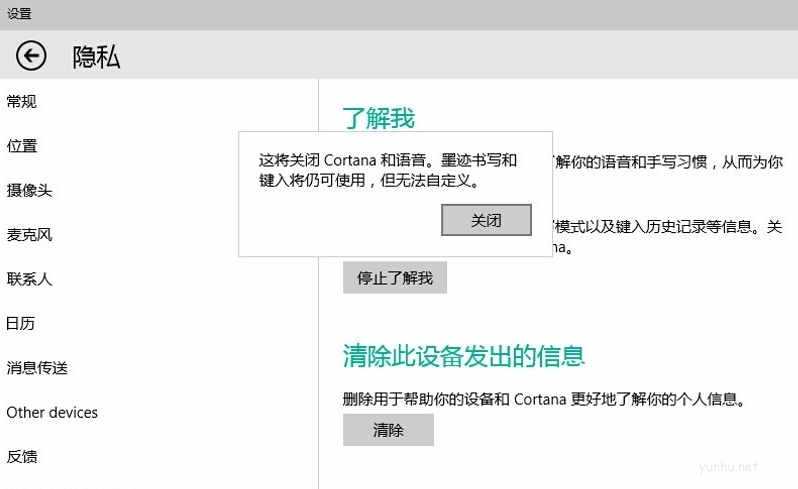Click the text 删除用于帮助你的设备和 Cortana
798x489 pixels.
[454, 399]
